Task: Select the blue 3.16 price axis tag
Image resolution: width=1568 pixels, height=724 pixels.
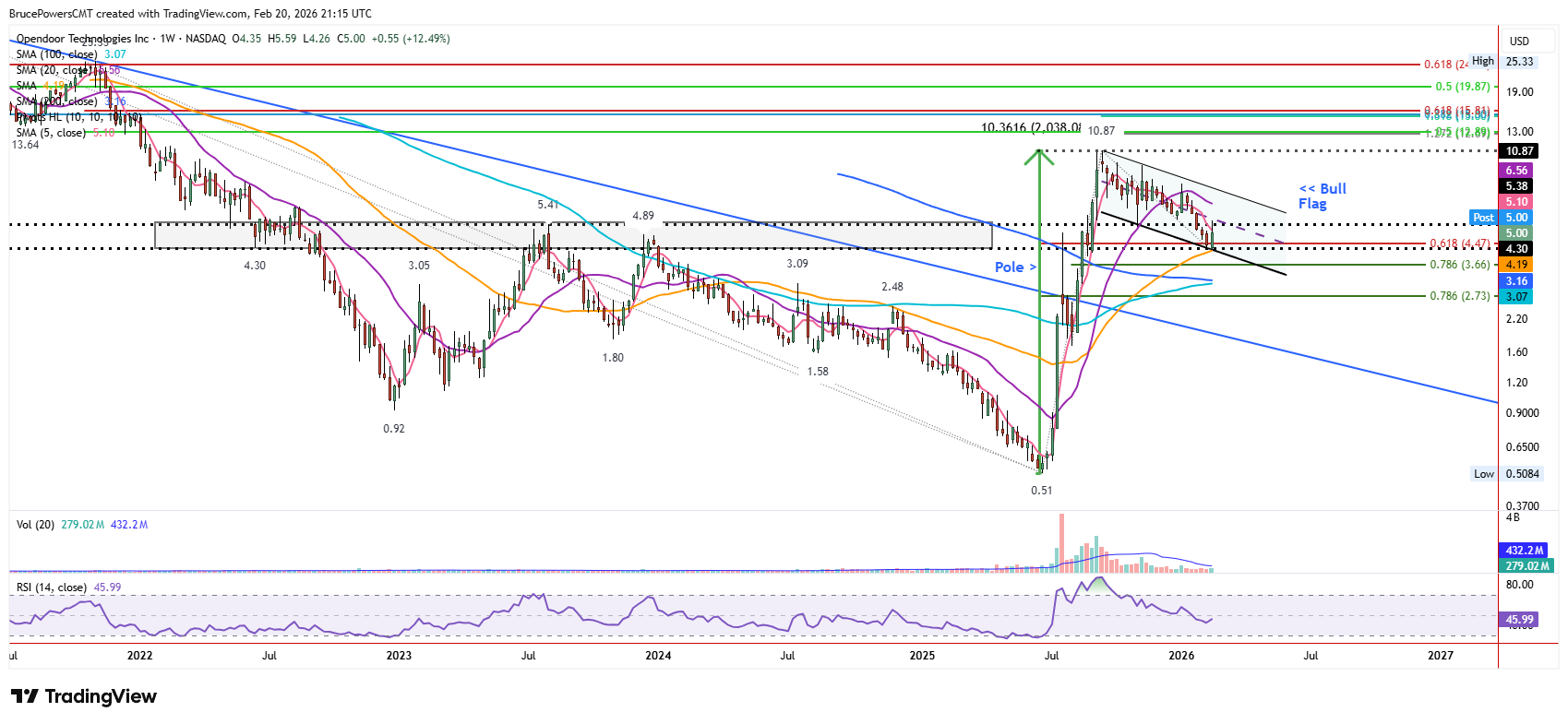Action: pyautogui.click(x=1517, y=281)
